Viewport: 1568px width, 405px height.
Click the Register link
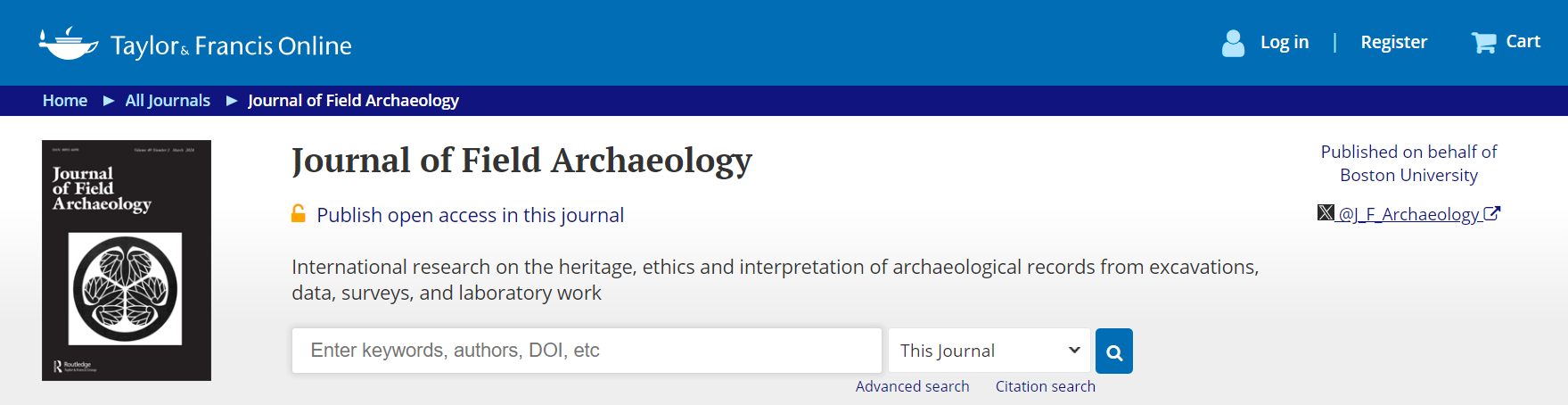(x=1393, y=42)
